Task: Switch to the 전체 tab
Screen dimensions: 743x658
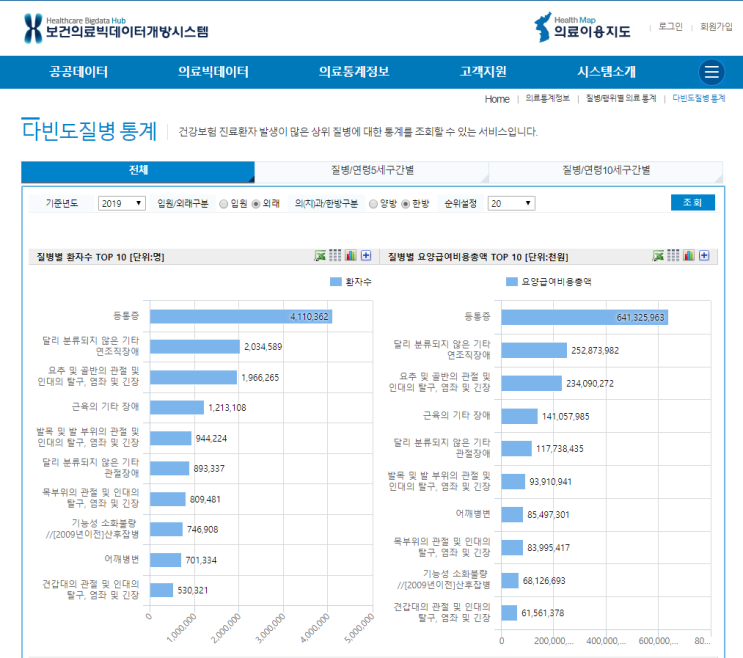Action: (x=138, y=171)
